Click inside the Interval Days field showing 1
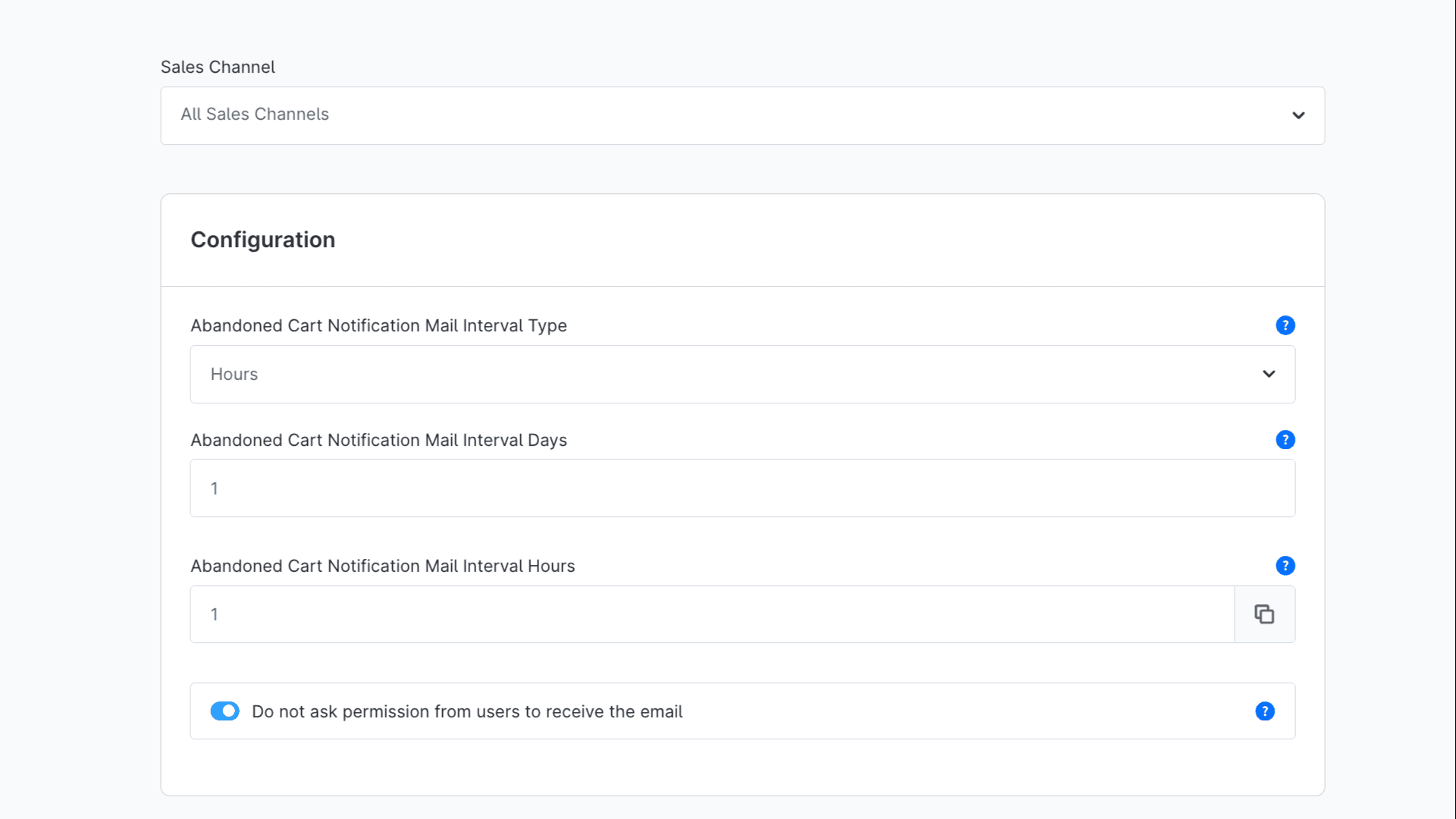 742,488
